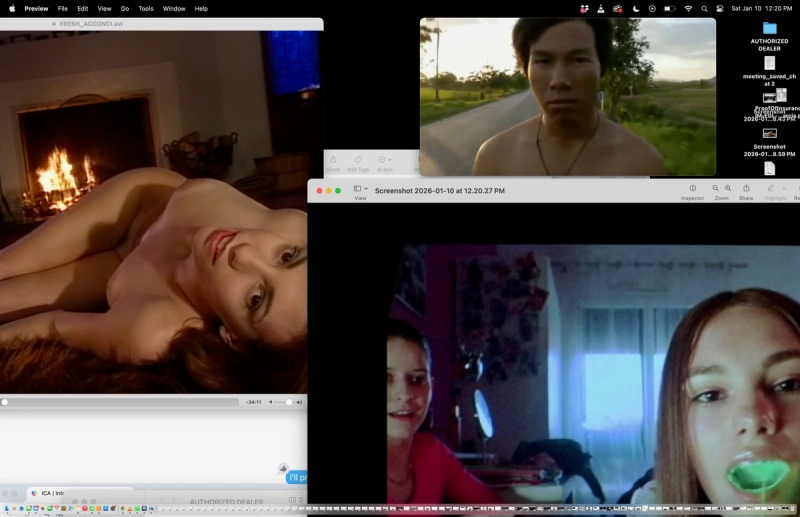
Task: Open the File menu
Action: point(63,9)
